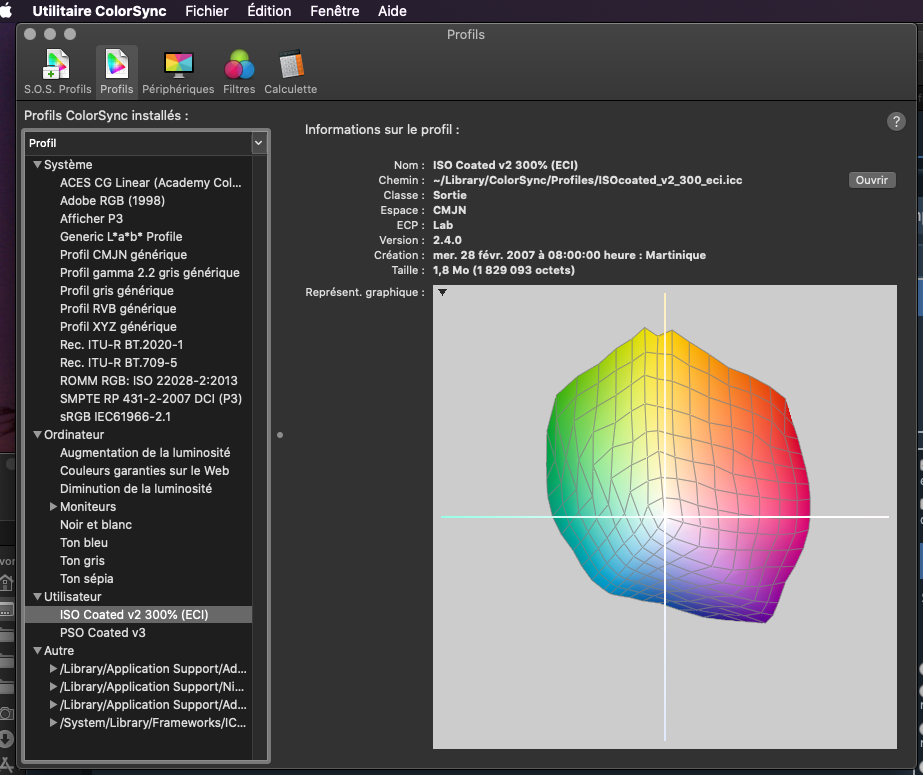Open the graph options triangle menu
Image resolution: width=923 pixels, height=775 pixels.
click(x=442, y=292)
